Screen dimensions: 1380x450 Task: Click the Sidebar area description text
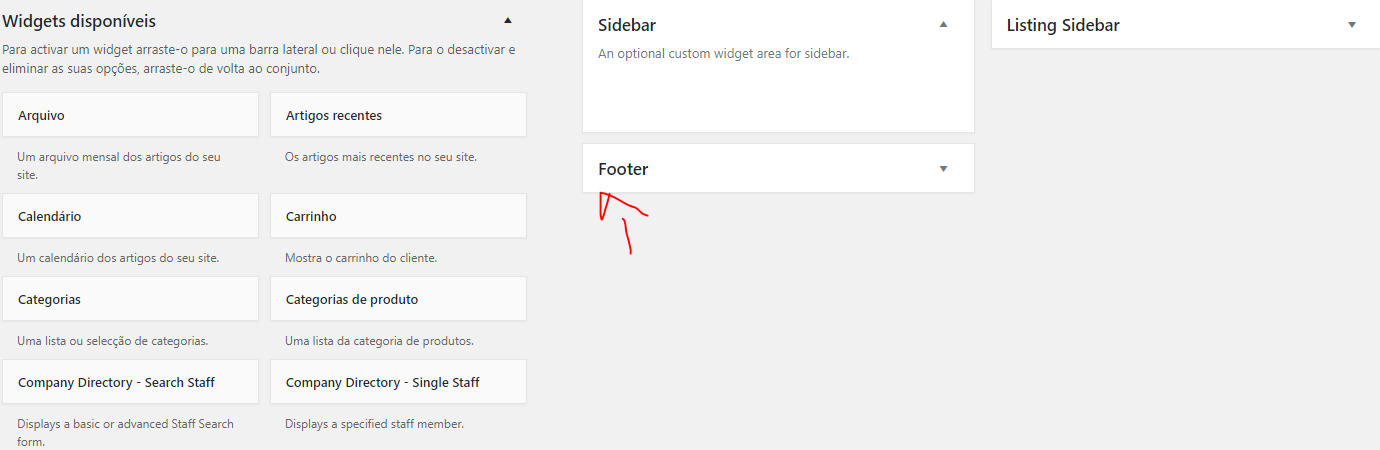[723, 53]
